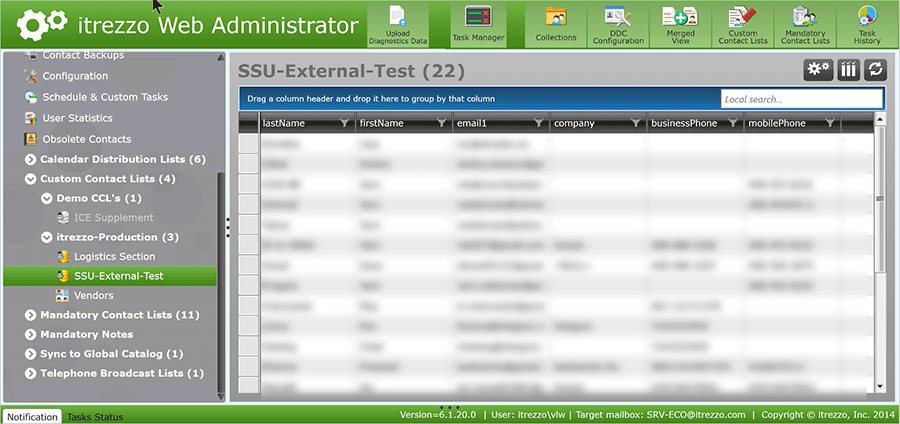
Task: Collapse Demo CCL's (1) node
Action: click(46, 199)
